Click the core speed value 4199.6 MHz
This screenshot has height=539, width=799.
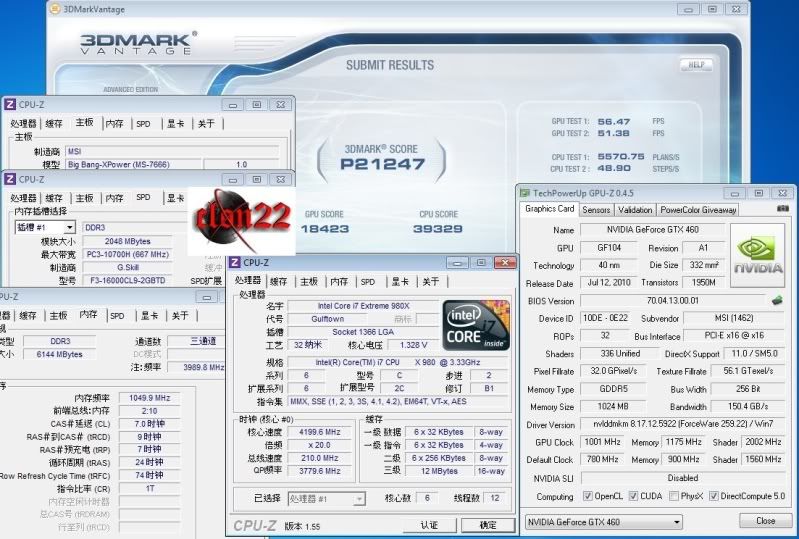tap(319, 432)
